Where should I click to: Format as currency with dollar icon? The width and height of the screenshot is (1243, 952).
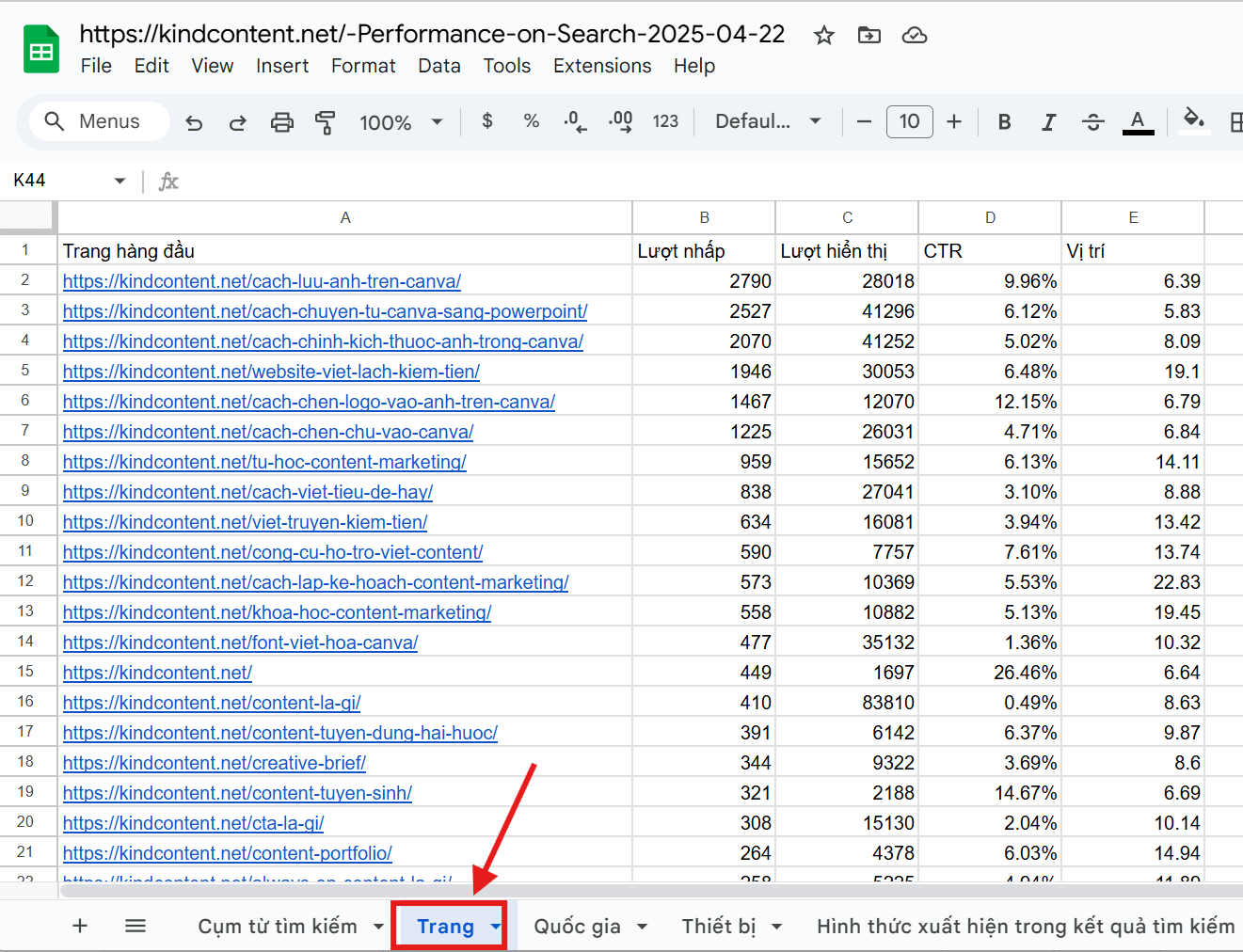pos(487,121)
